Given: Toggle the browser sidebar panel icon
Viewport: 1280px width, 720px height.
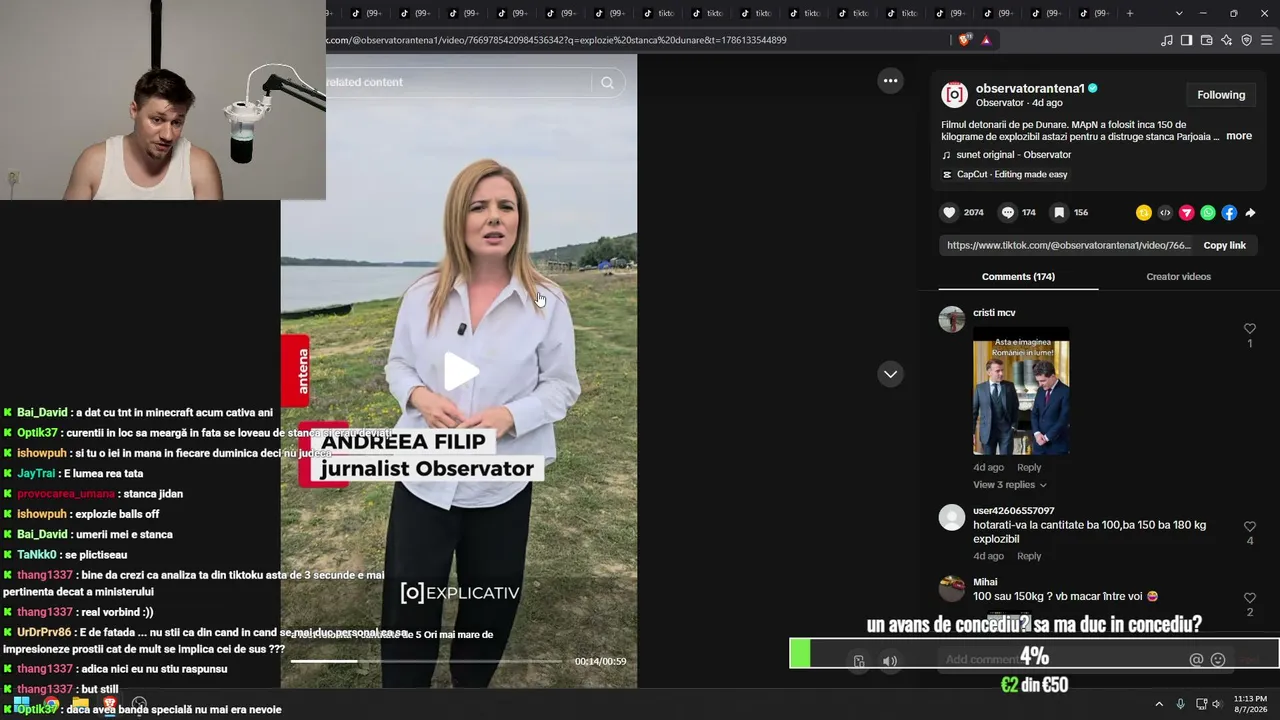Looking at the screenshot, I should coord(1186,40).
